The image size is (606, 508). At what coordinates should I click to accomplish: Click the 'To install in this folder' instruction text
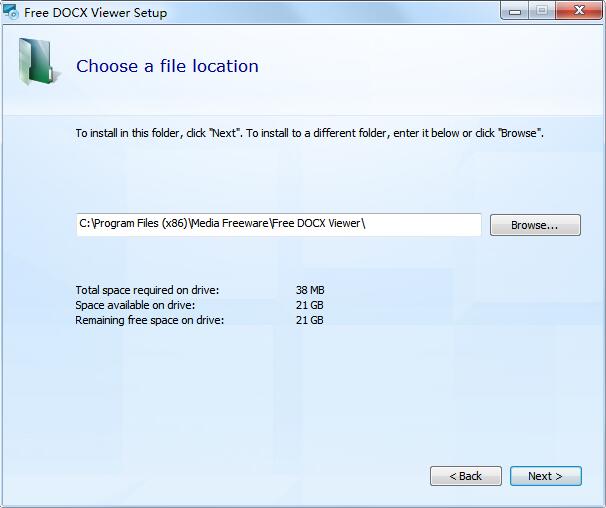tap(310, 133)
